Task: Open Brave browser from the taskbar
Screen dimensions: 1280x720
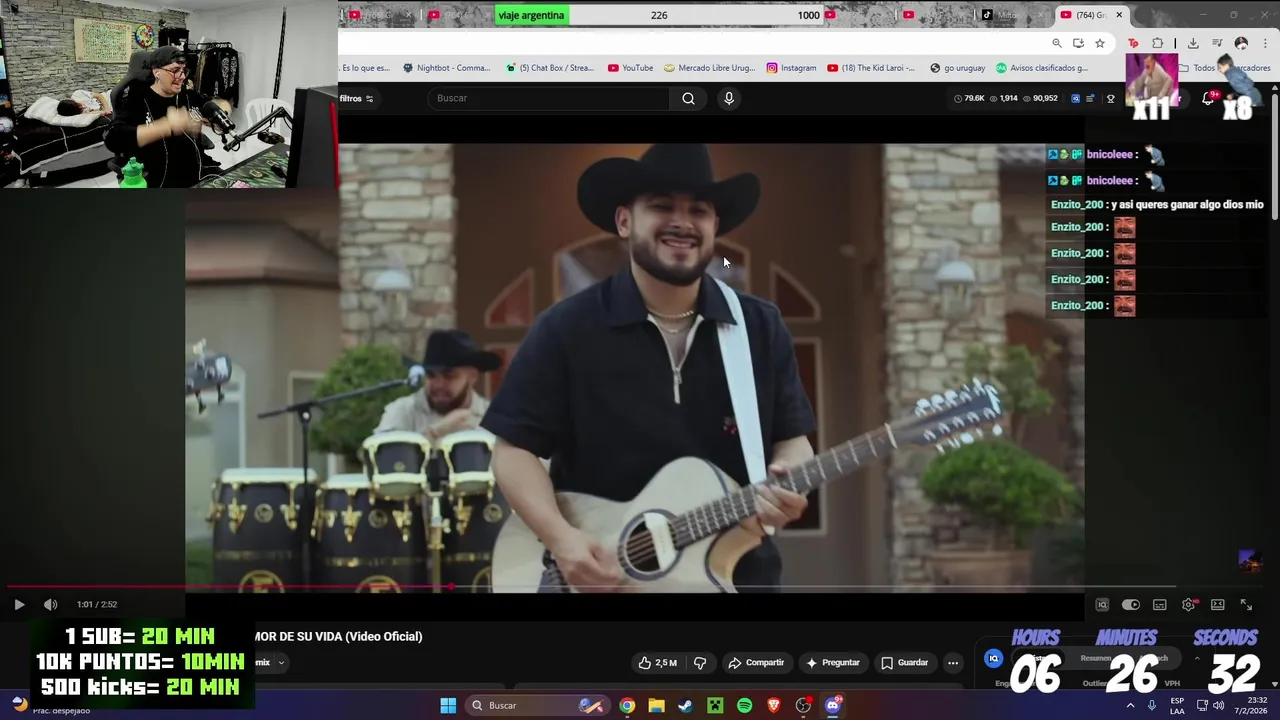Action: point(774,705)
